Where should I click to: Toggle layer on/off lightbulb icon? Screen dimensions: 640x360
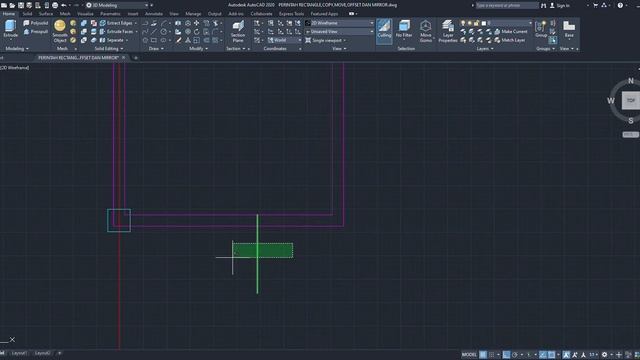[462, 23]
